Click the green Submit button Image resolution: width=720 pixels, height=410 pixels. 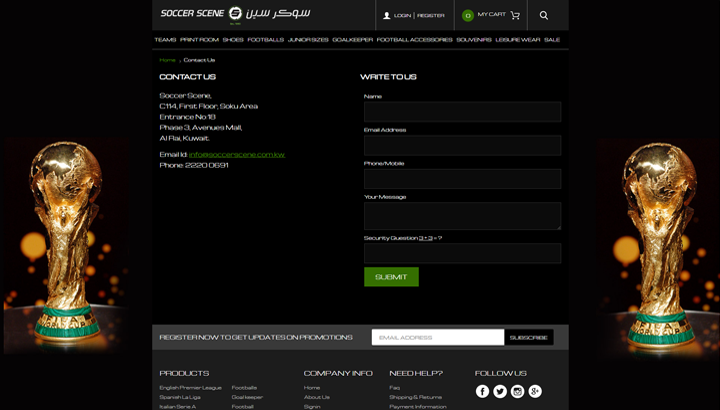(x=391, y=277)
